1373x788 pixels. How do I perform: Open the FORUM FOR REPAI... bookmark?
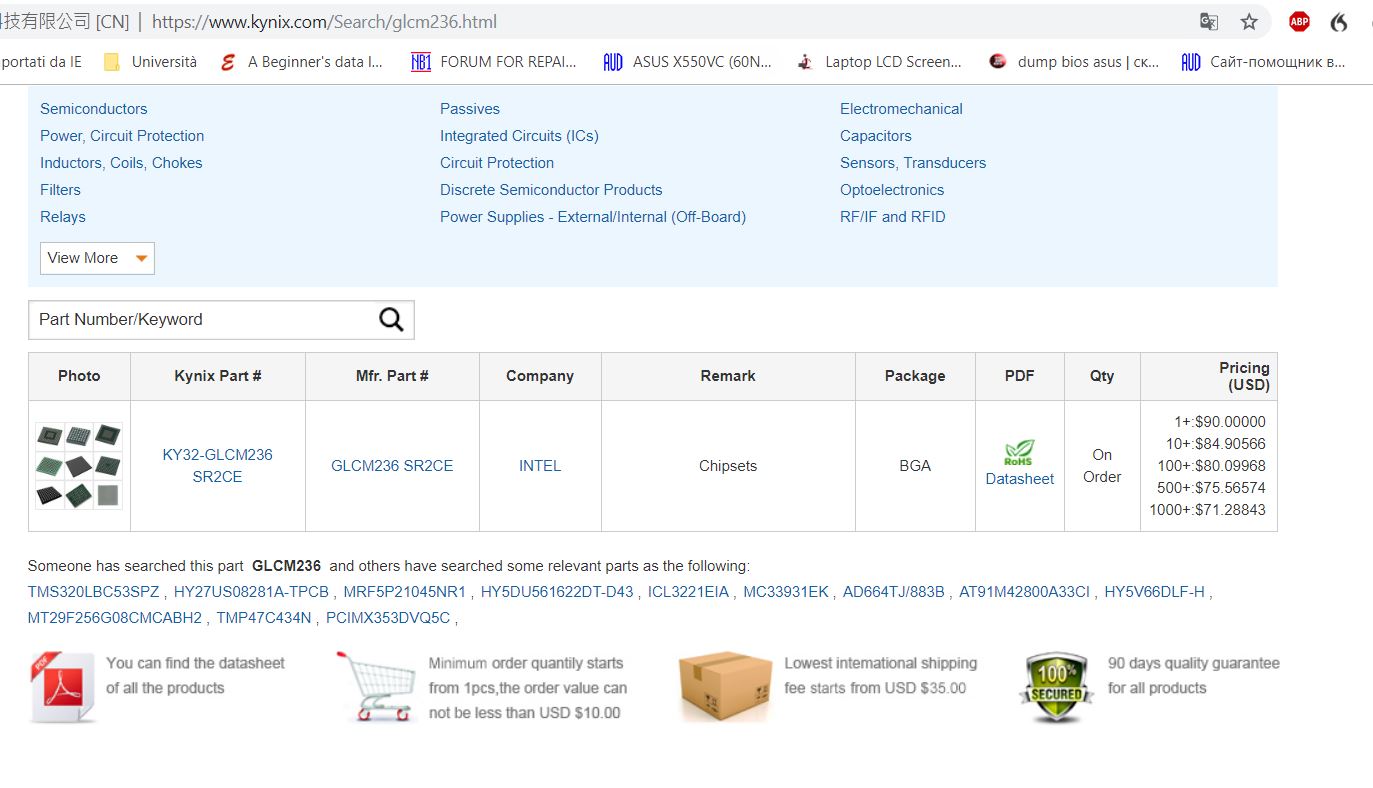click(494, 62)
